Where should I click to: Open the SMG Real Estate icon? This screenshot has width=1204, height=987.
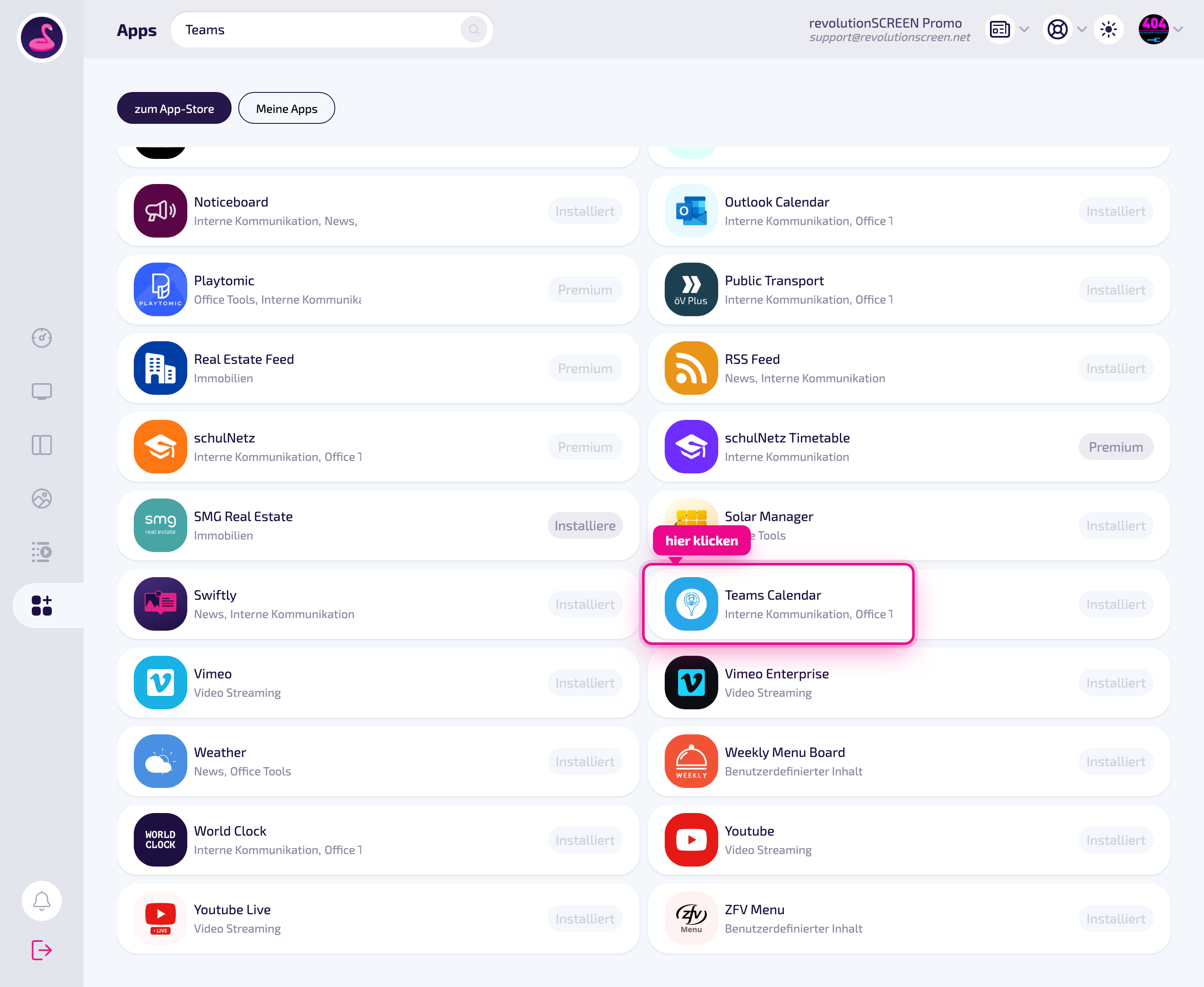pyautogui.click(x=160, y=525)
